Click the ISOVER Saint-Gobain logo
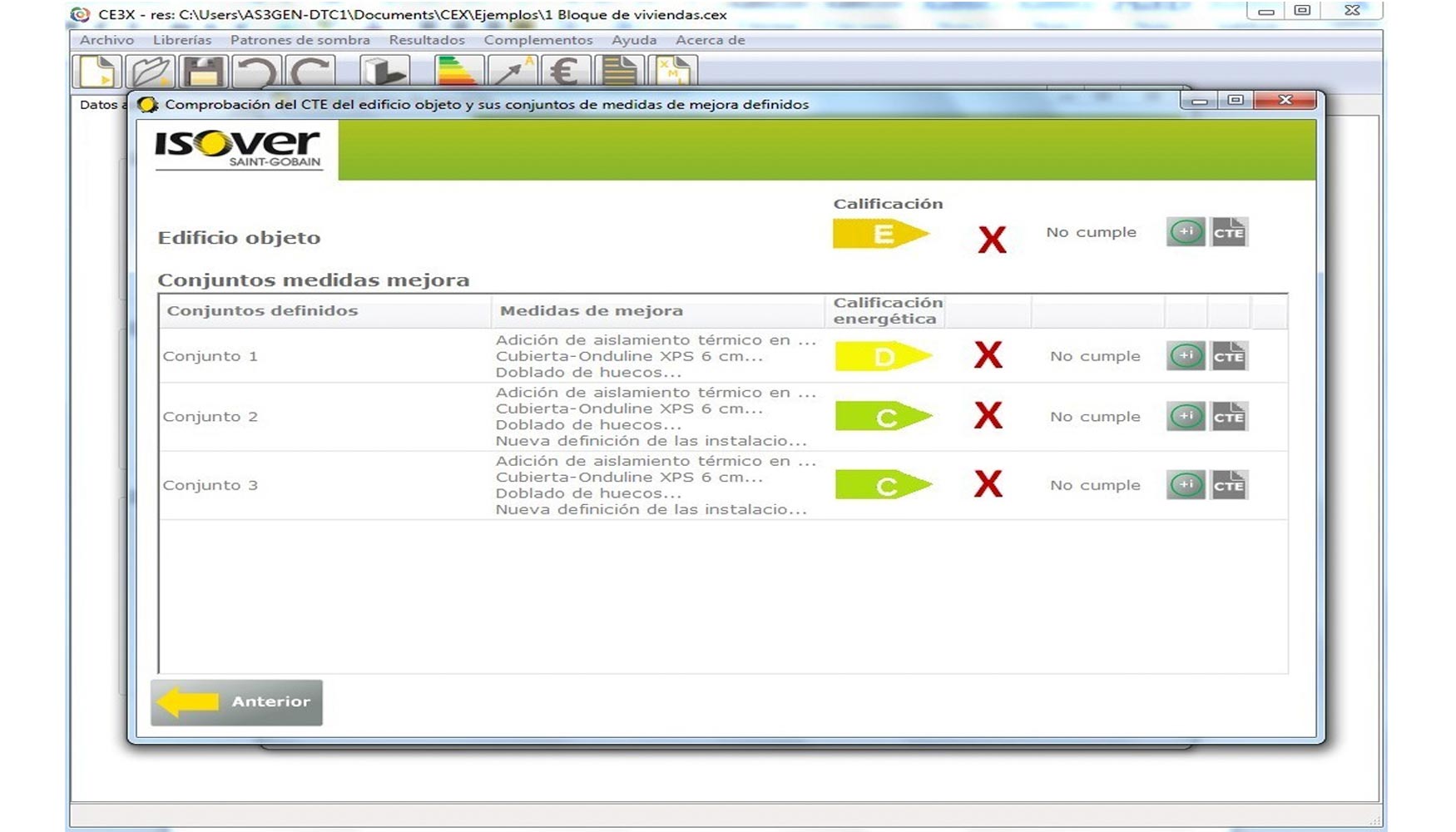Viewport: 1456px width, 832px height. [238, 149]
